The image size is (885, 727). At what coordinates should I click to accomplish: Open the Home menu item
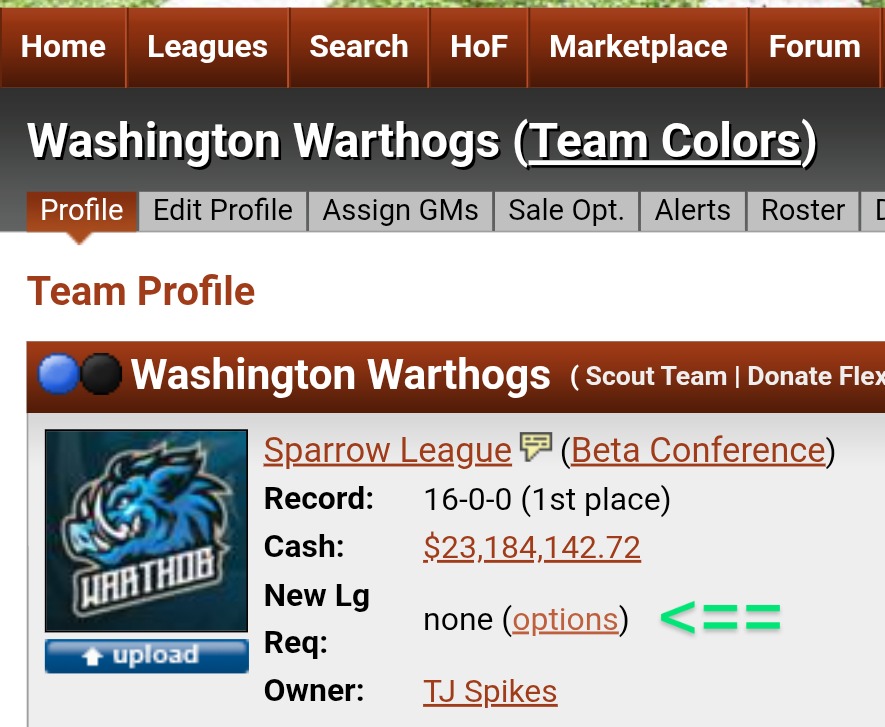[x=63, y=47]
